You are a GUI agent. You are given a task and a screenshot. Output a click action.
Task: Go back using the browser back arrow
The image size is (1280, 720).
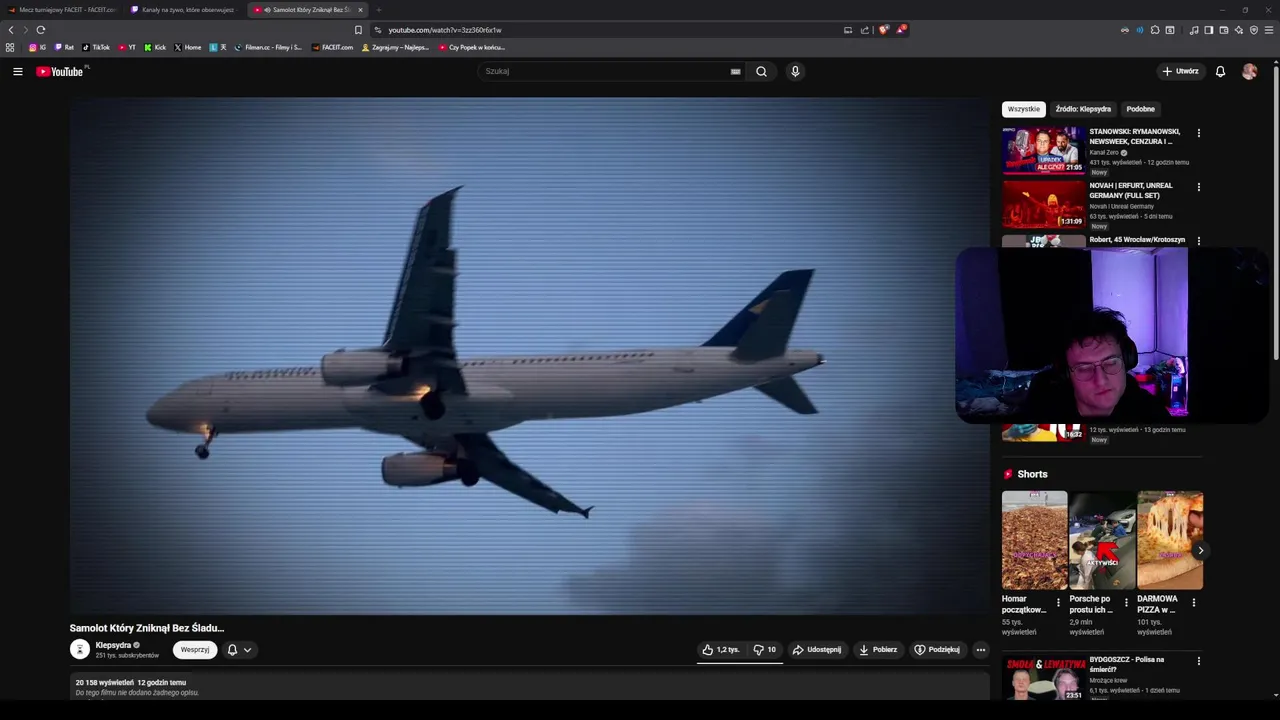click(x=11, y=30)
